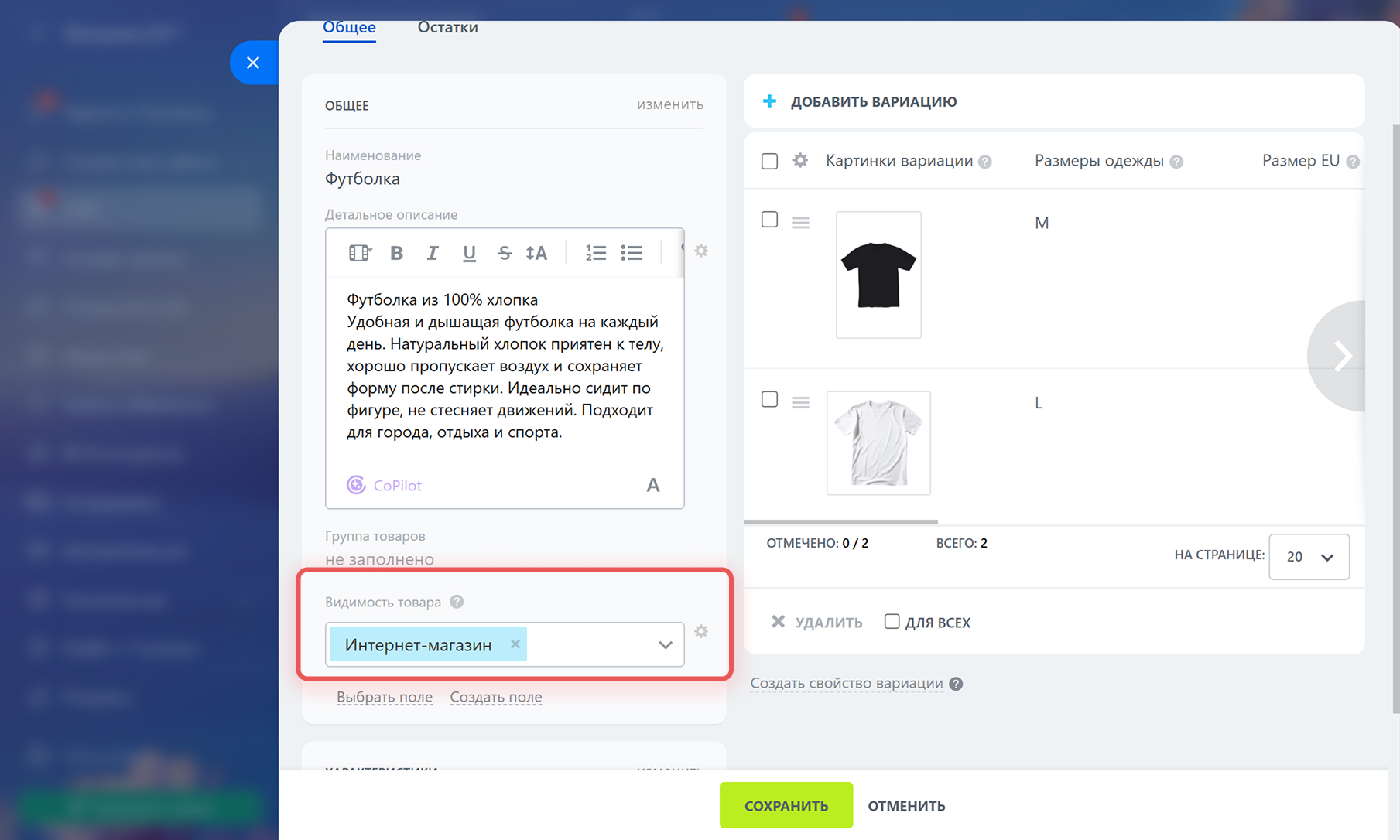The height and width of the screenshot is (840, 1400).
Task: Toggle italic formatting in the description editor
Action: (433, 253)
